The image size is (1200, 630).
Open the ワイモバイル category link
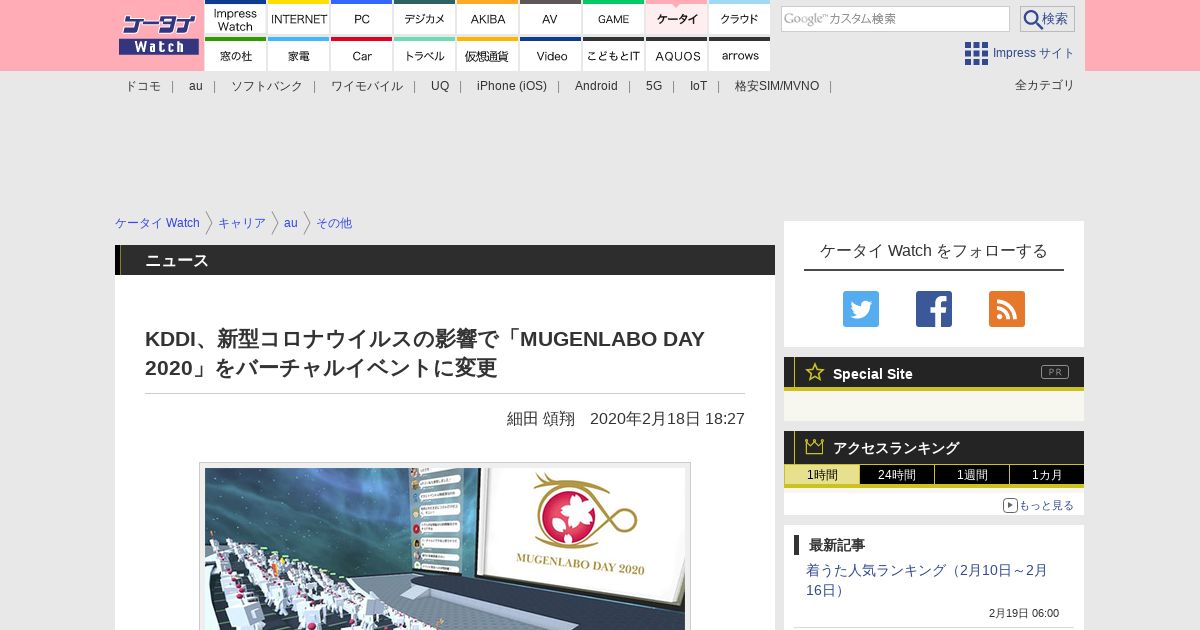367,86
